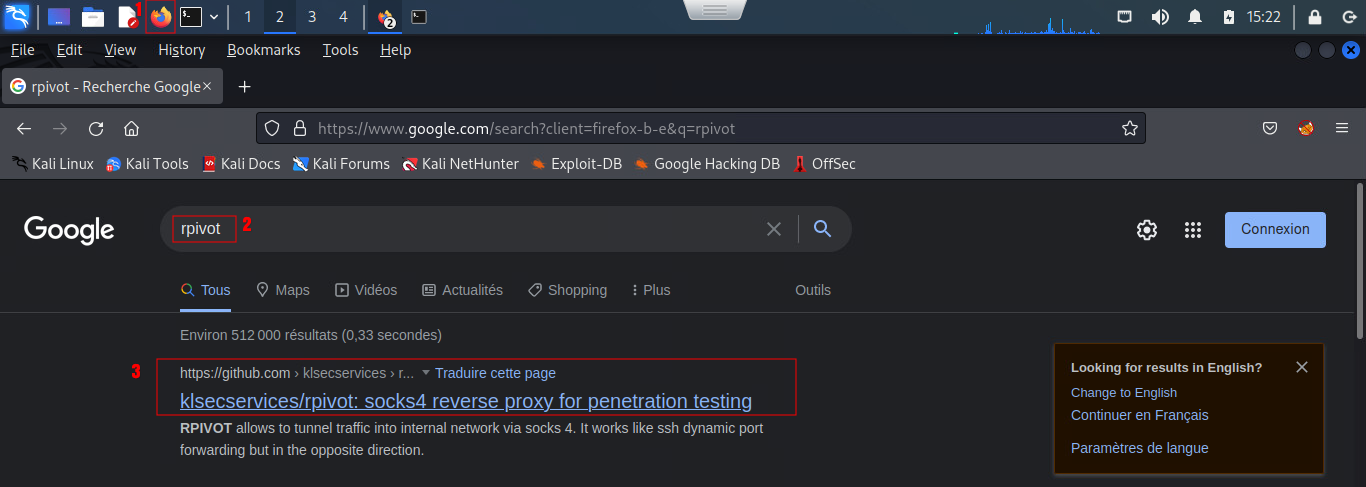Screen dimensions: 1366x487
Task: Click the page's vertical scrollbar
Action: click(1359, 260)
